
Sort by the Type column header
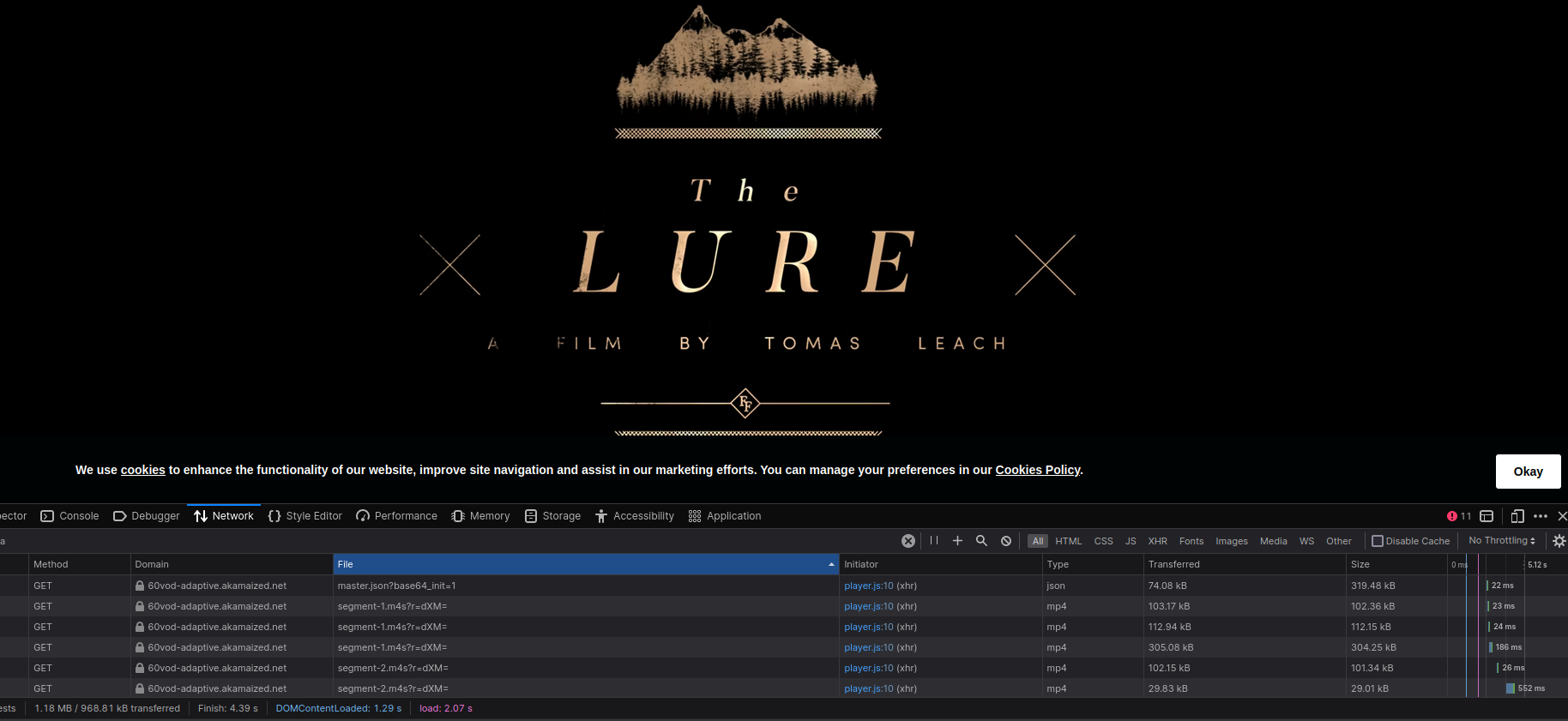pos(1093,564)
